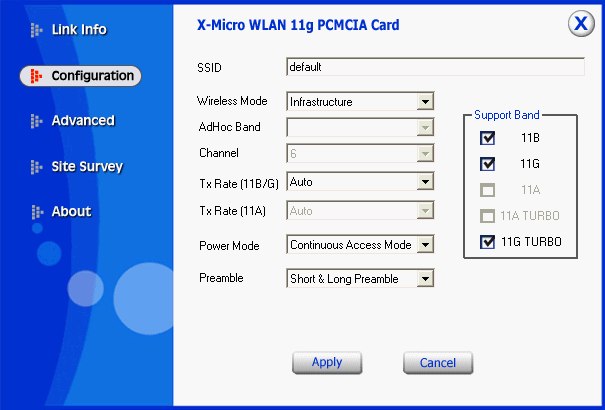Show the About page

point(71,211)
